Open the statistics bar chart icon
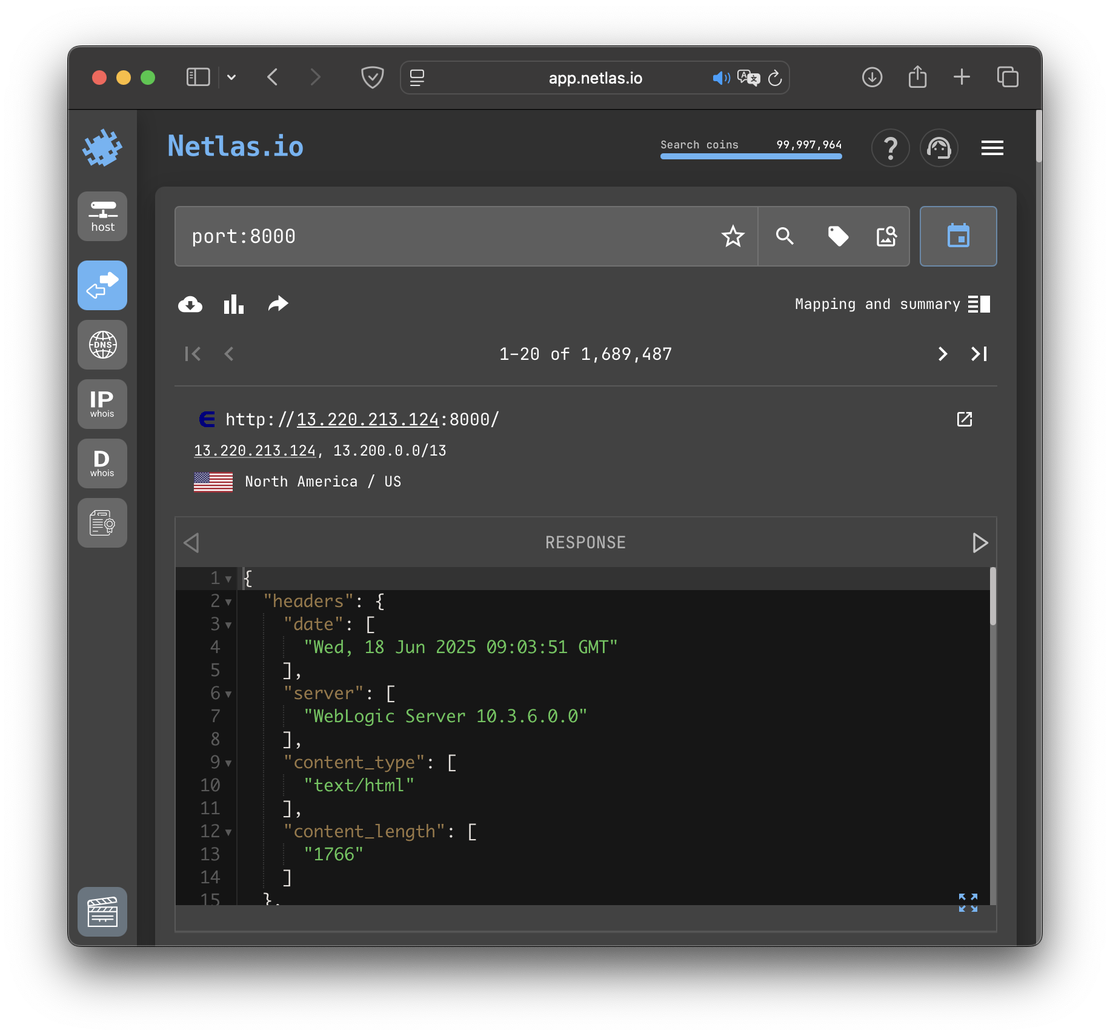 pyautogui.click(x=234, y=304)
